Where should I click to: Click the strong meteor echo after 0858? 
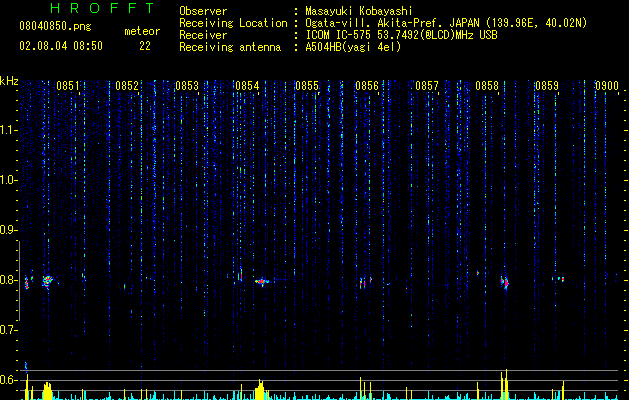[x=505, y=282]
